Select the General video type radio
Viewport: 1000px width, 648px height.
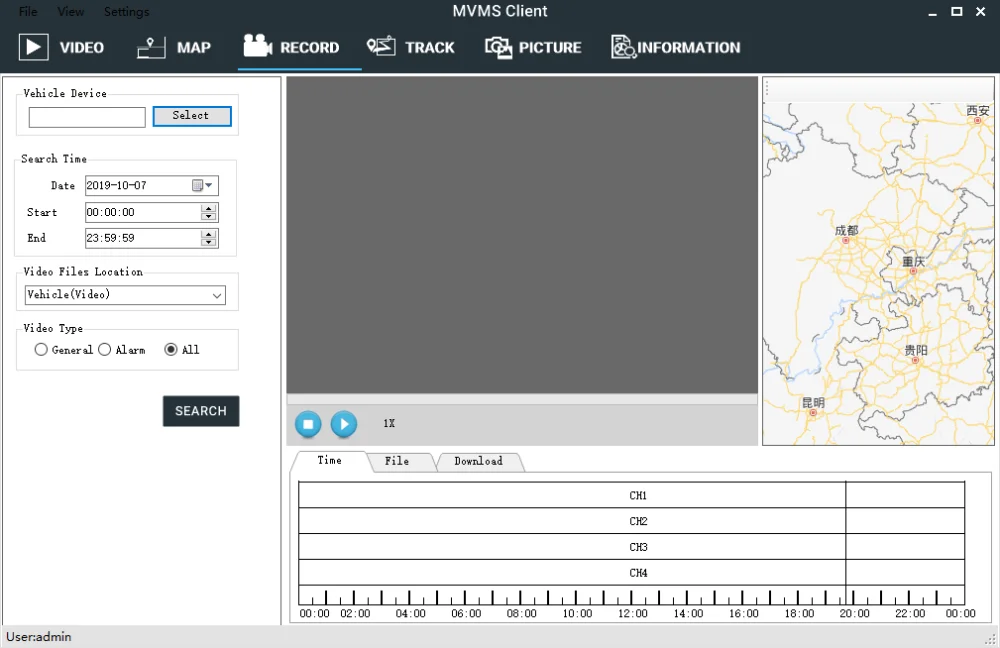pyautogui.click(x=41, y=350)
